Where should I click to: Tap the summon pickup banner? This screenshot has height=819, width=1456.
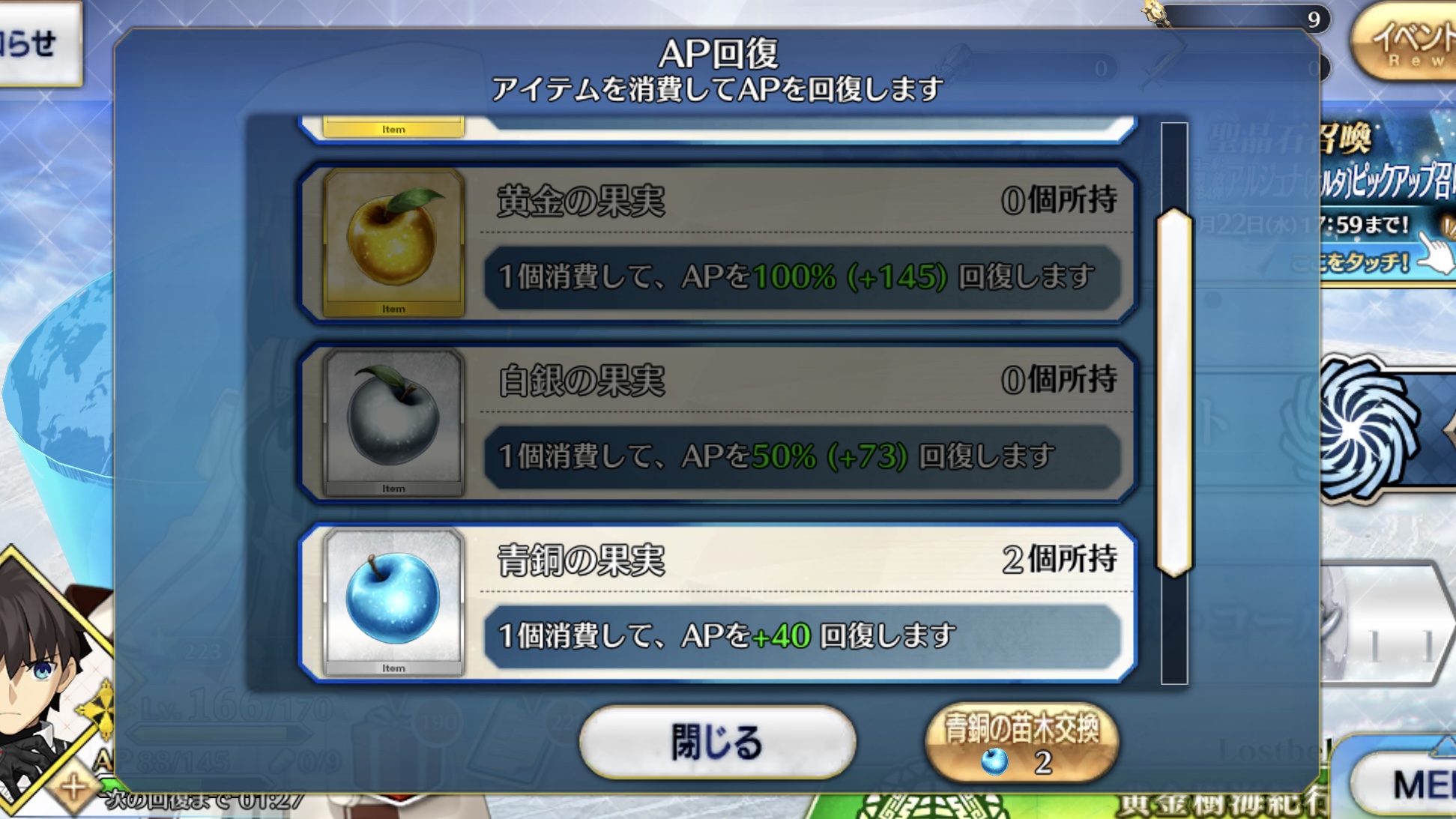pyautogui.click(x=1386, y=199)
